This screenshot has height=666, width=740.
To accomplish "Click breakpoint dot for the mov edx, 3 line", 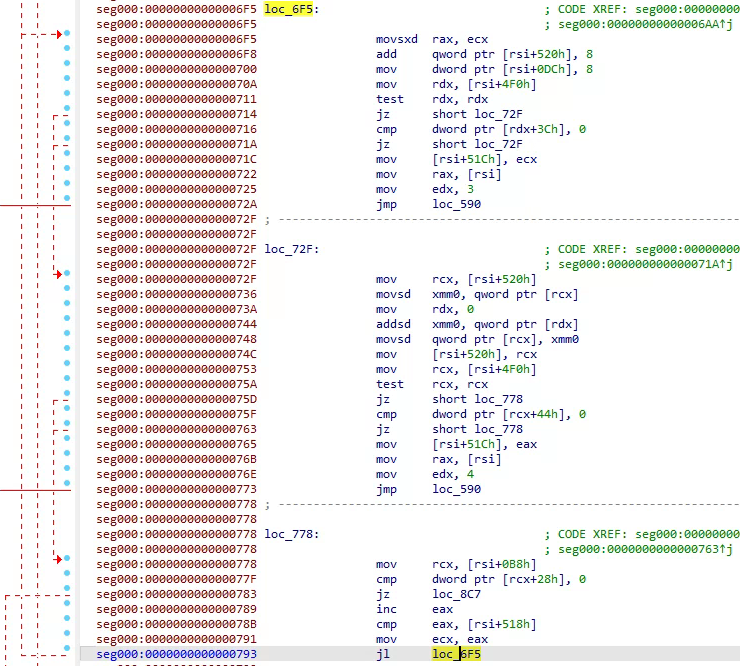I will pyautogui.click(x=67, y=189).
